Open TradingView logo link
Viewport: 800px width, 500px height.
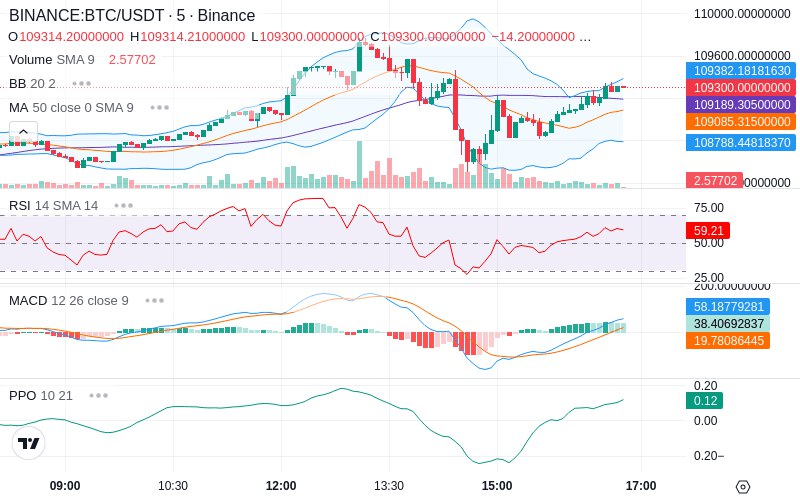coord(29,443)
